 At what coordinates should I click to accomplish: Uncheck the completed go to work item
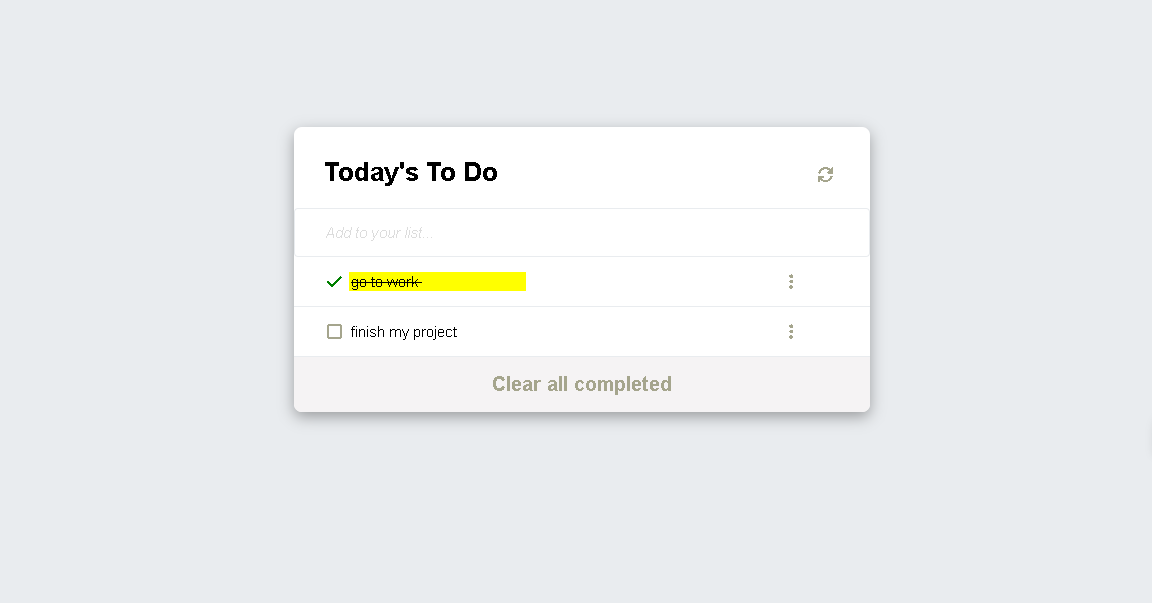[334, 282]
